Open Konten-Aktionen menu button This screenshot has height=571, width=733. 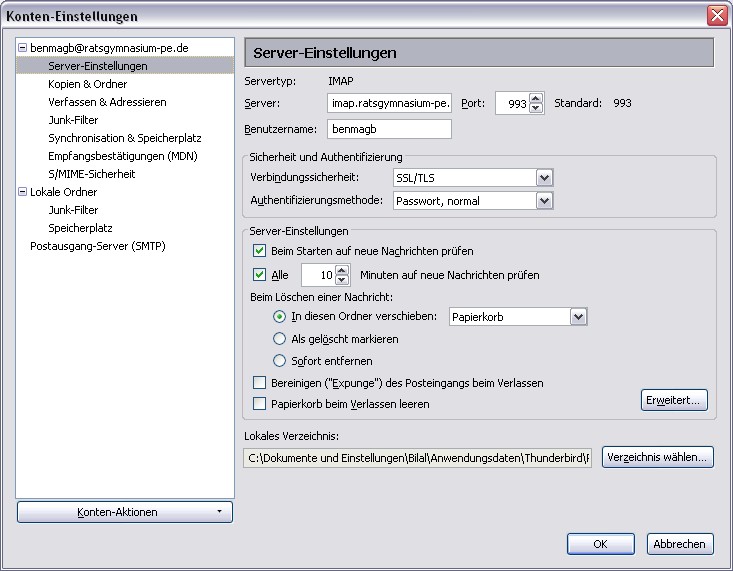click(125, 512)
